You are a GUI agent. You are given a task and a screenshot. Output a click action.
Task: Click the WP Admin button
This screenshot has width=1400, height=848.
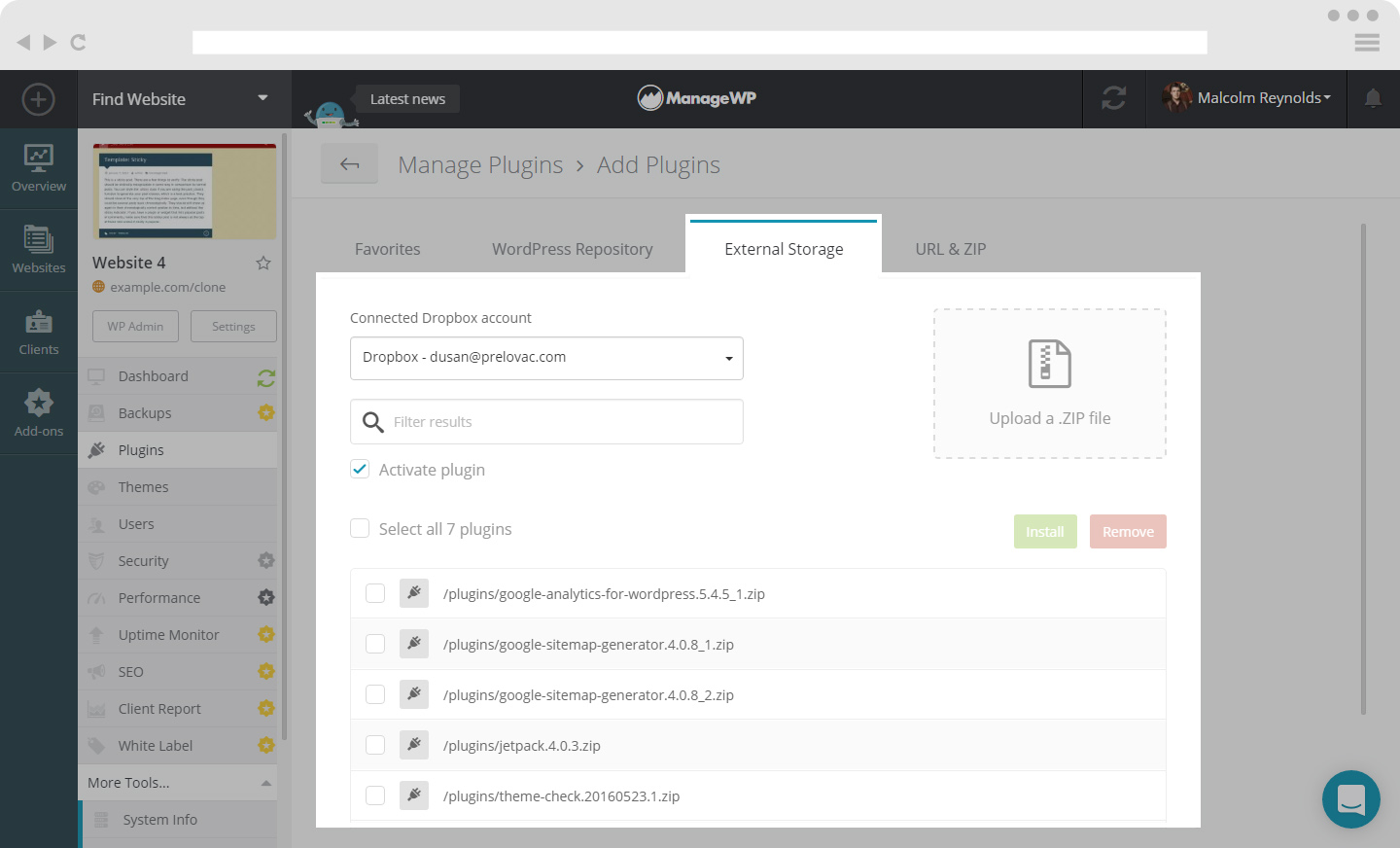(x=135, y=327)
